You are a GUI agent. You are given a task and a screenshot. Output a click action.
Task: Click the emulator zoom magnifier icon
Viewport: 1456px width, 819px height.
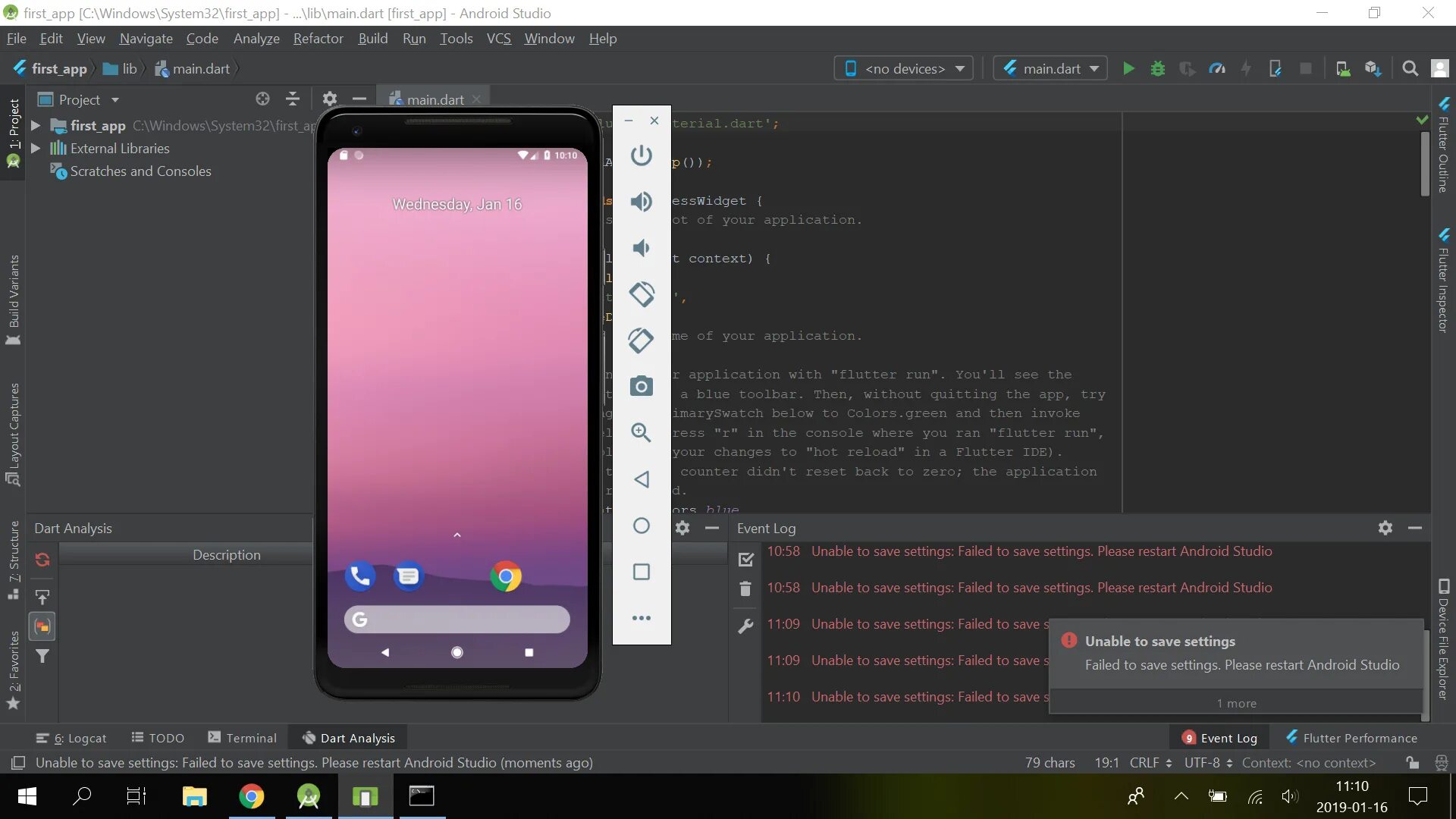coord(642,432)
